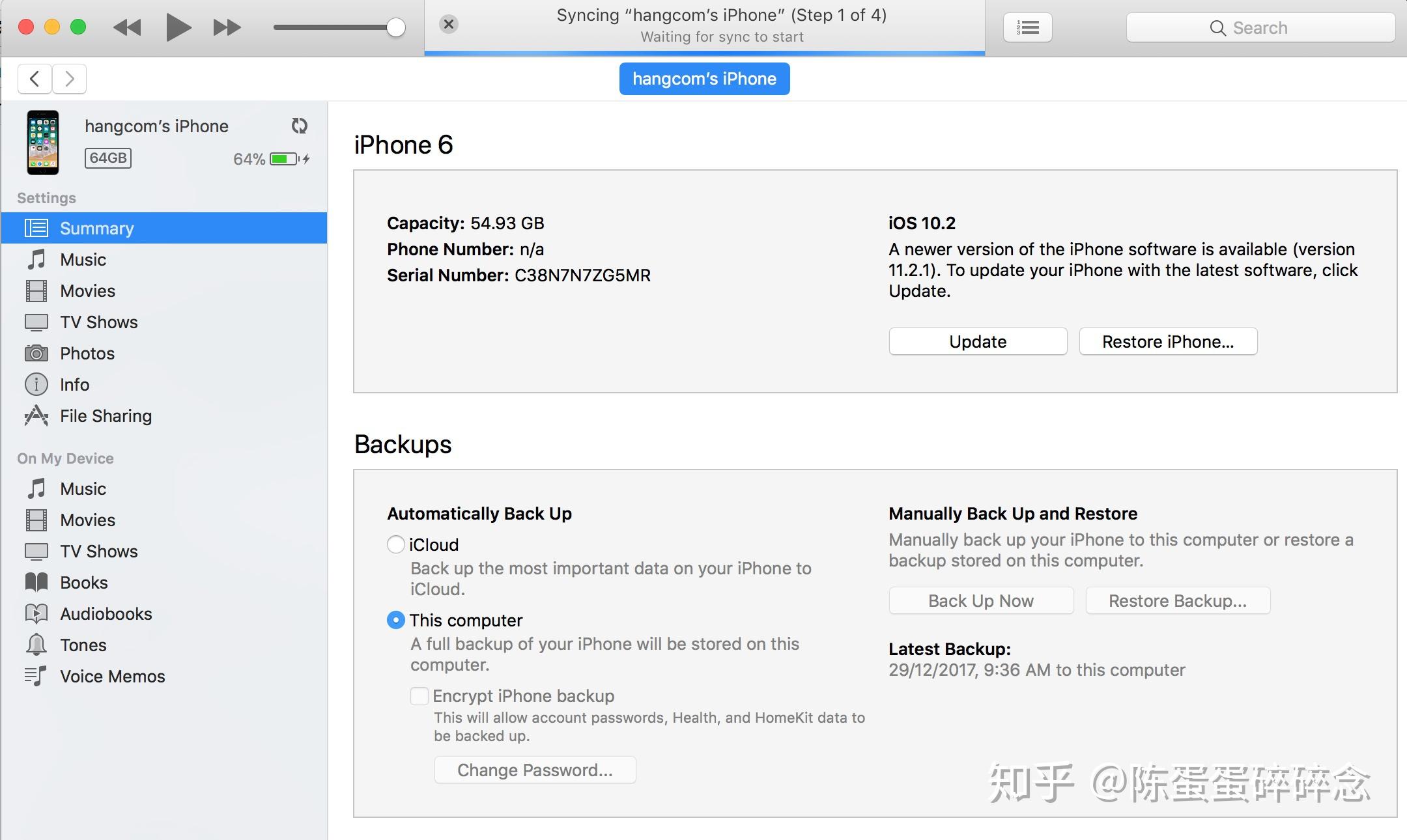Image resolution: width=1407 pixels, height=840 pixels.
Task: Open the Up Next list icon
Action: 1027,28
